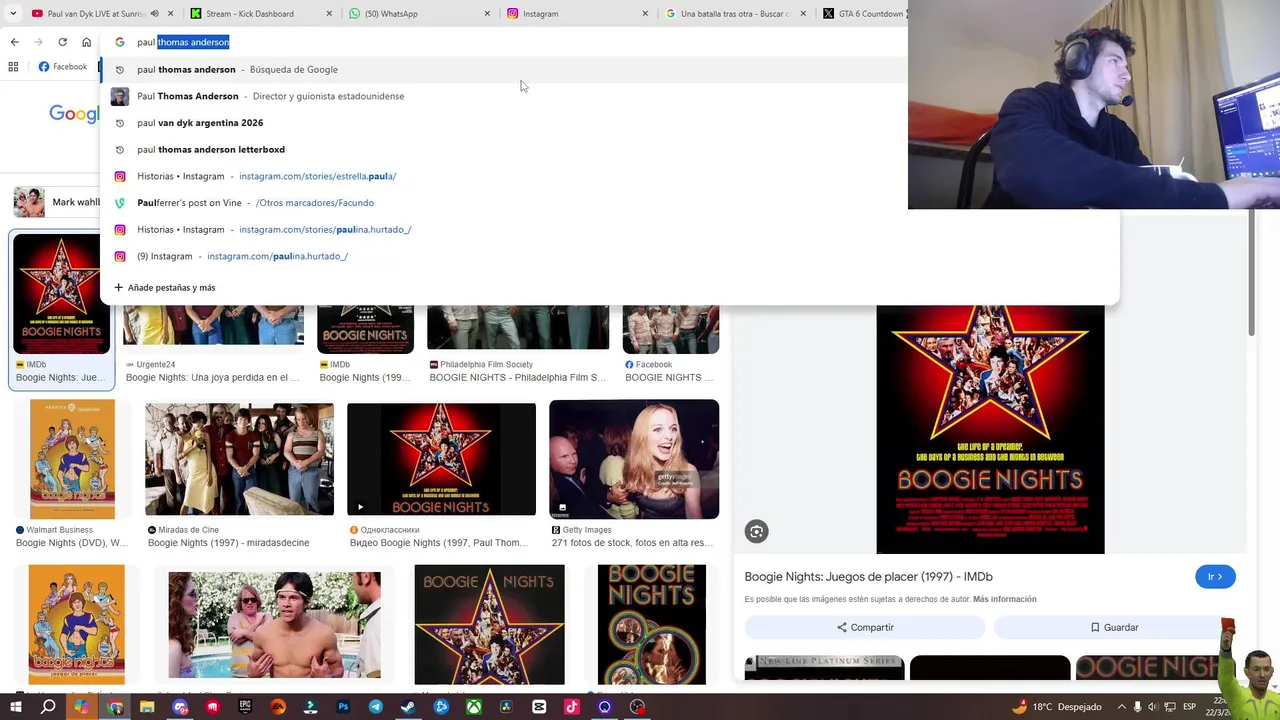This screenshot has height=720, width=1280.
Task: Close the Paul van Dyk tab
Action: coord(171,14)
